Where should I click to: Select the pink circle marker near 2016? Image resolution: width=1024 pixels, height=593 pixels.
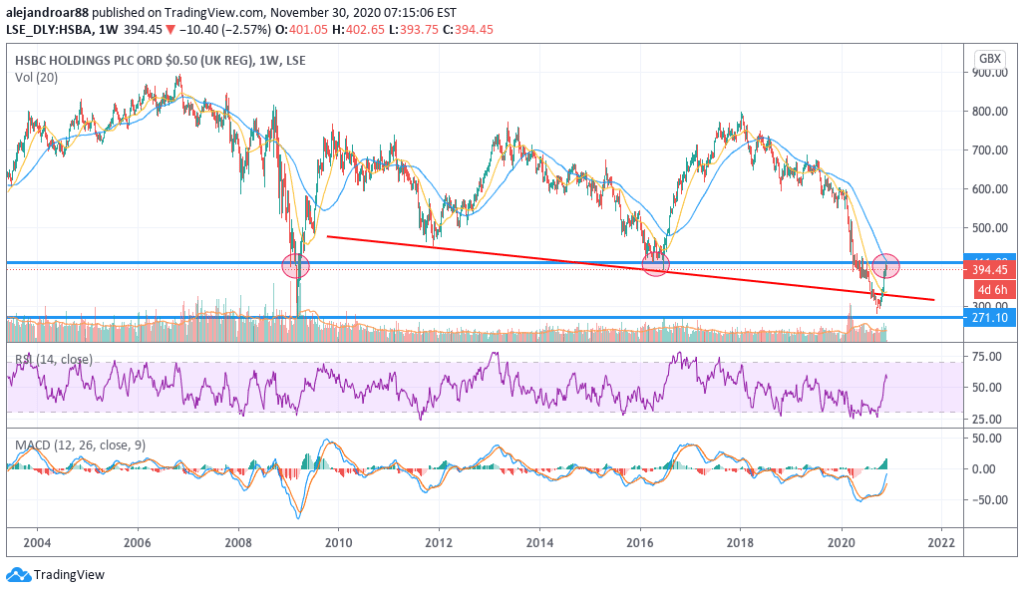point(655,264)
